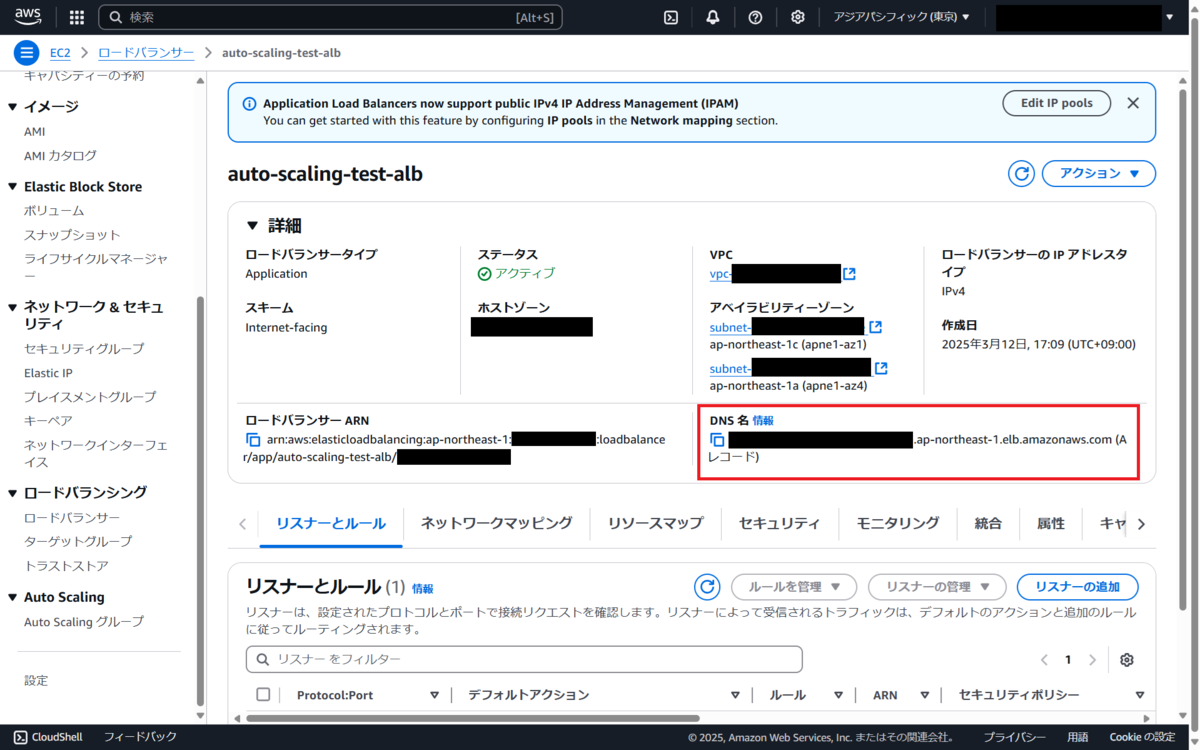The height and width of the screenshot is (750, 1200).
Task: Dismiss the IPAM info banner
Action: coord(1133,103)
